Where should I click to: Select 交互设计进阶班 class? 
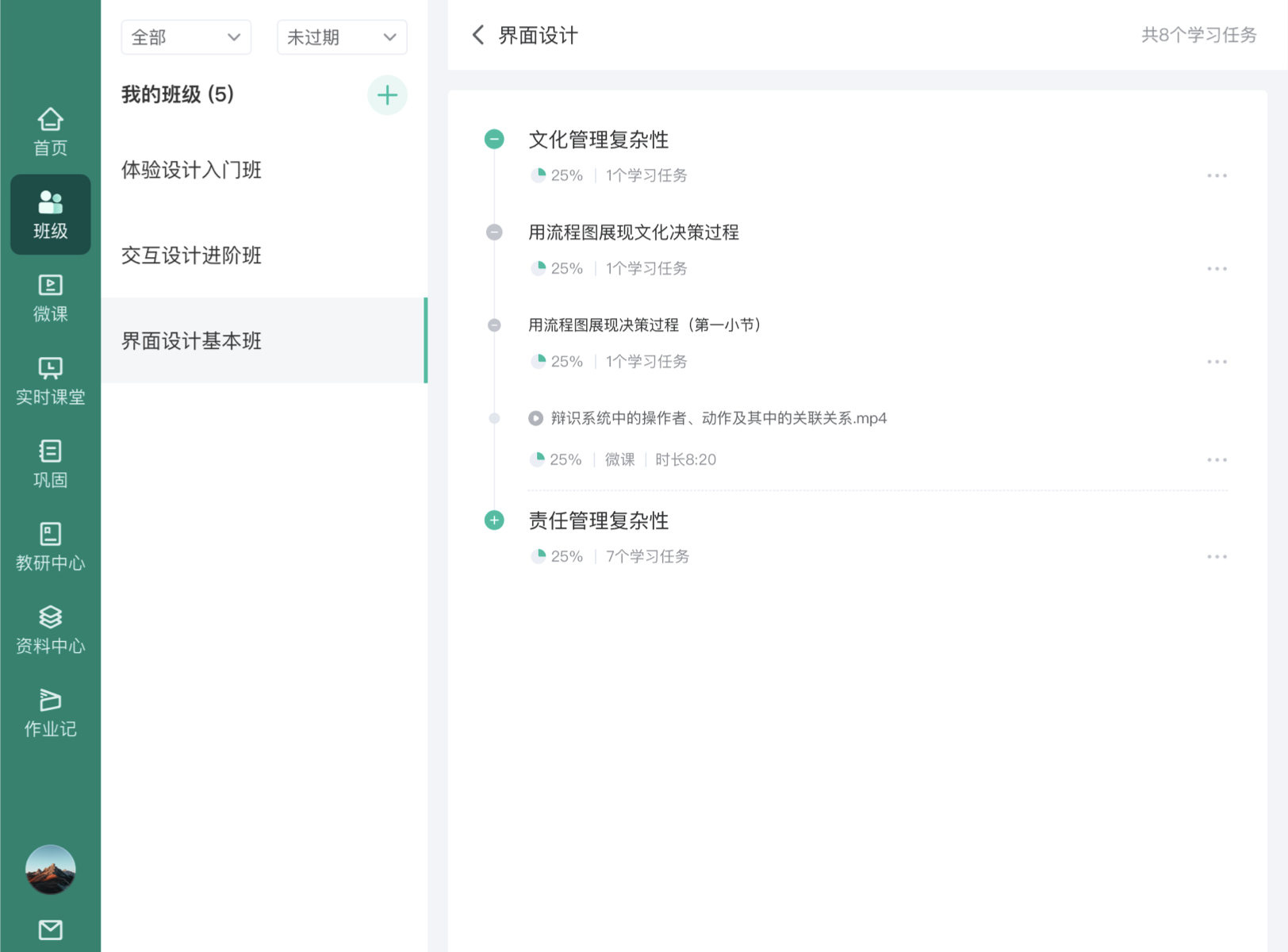click(264, 255)
